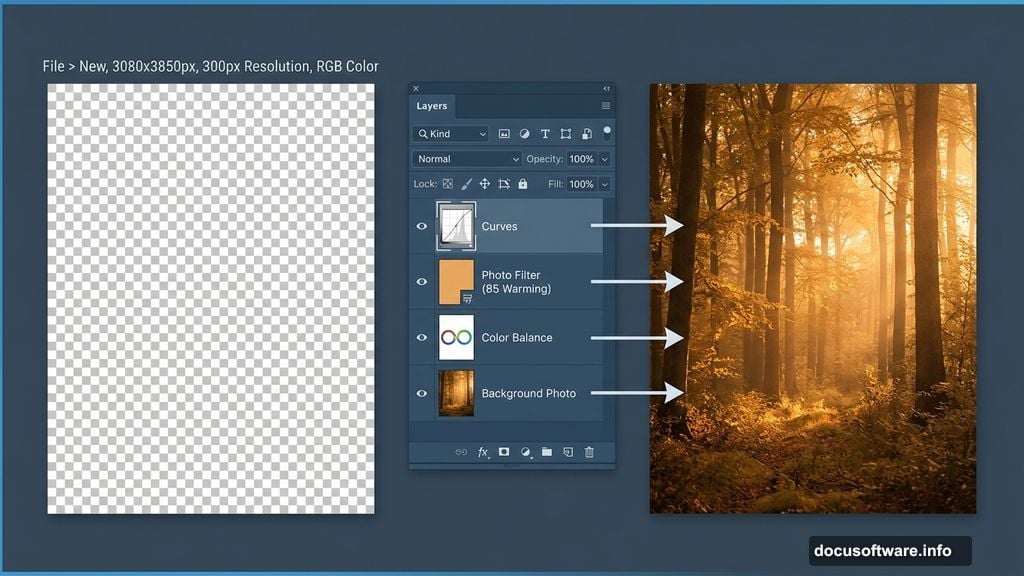
Task: Turn off the layer filtering switch
Action: point(606,132)
